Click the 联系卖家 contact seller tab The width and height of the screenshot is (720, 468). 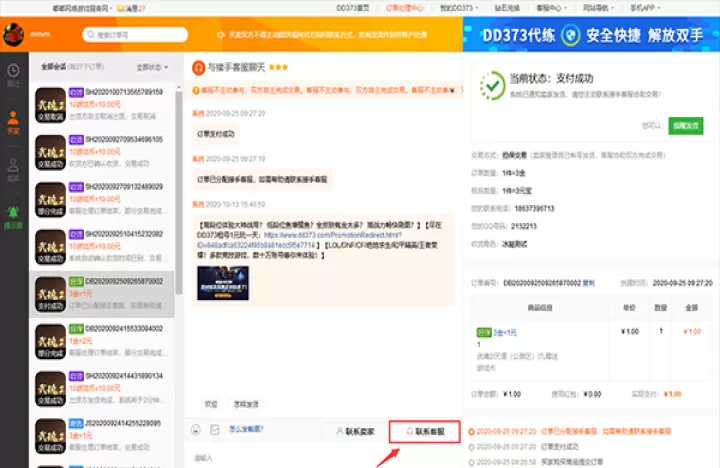click(x=355, y=431)
